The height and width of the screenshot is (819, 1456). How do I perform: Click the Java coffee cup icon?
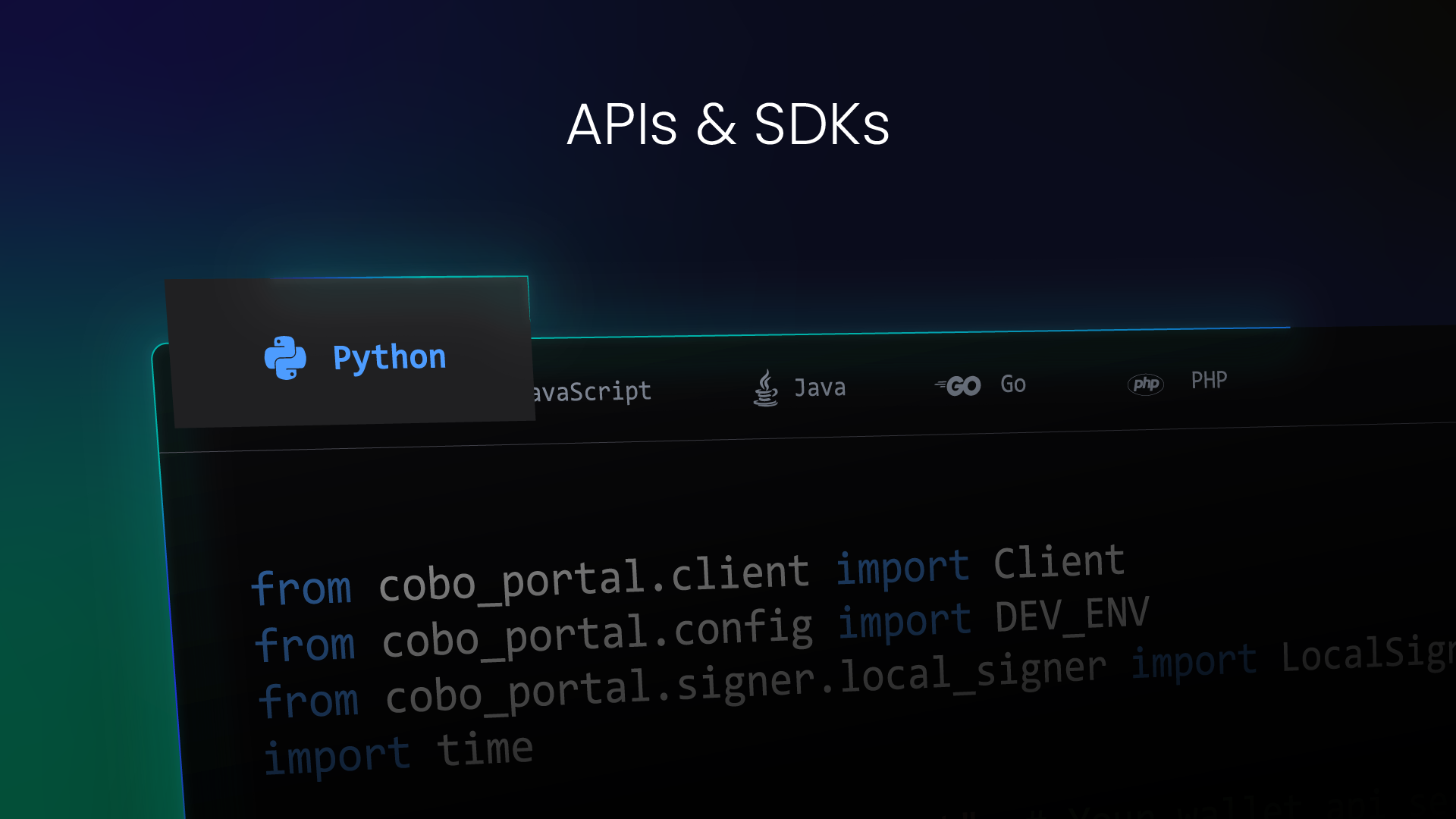tap(765, 388)
